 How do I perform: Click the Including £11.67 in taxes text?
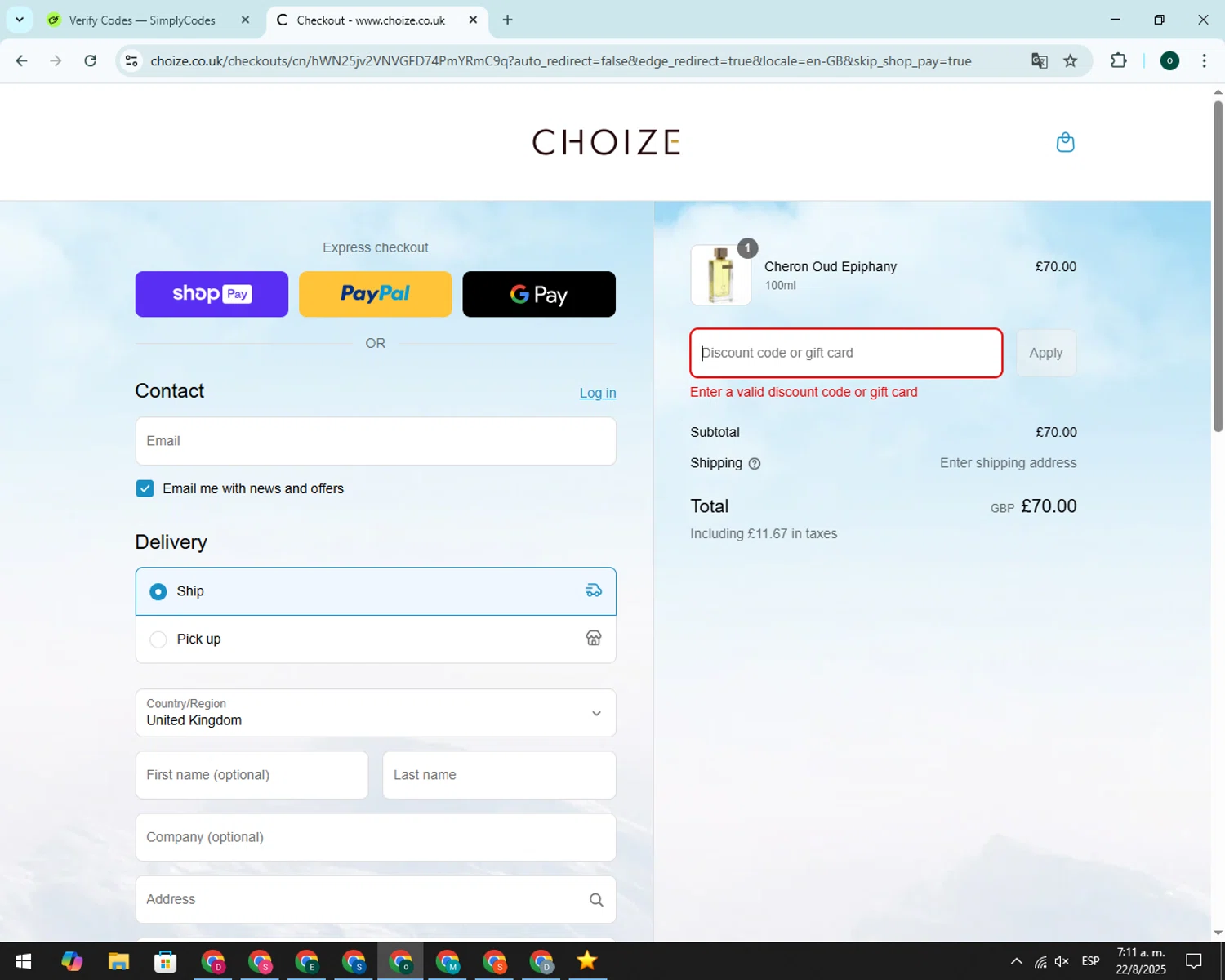pos(764,534)
